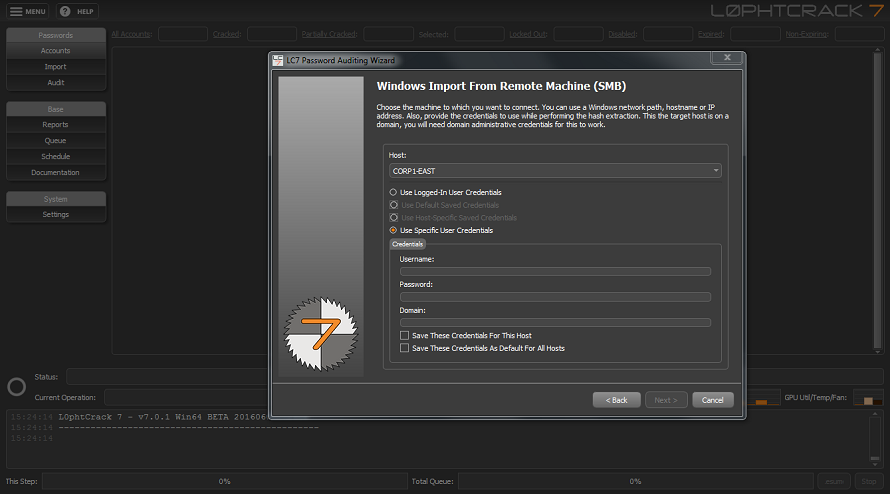Expand the Host dropdown showing CORP1-EAST
890x494 pixels.
(x=555, y=171)
